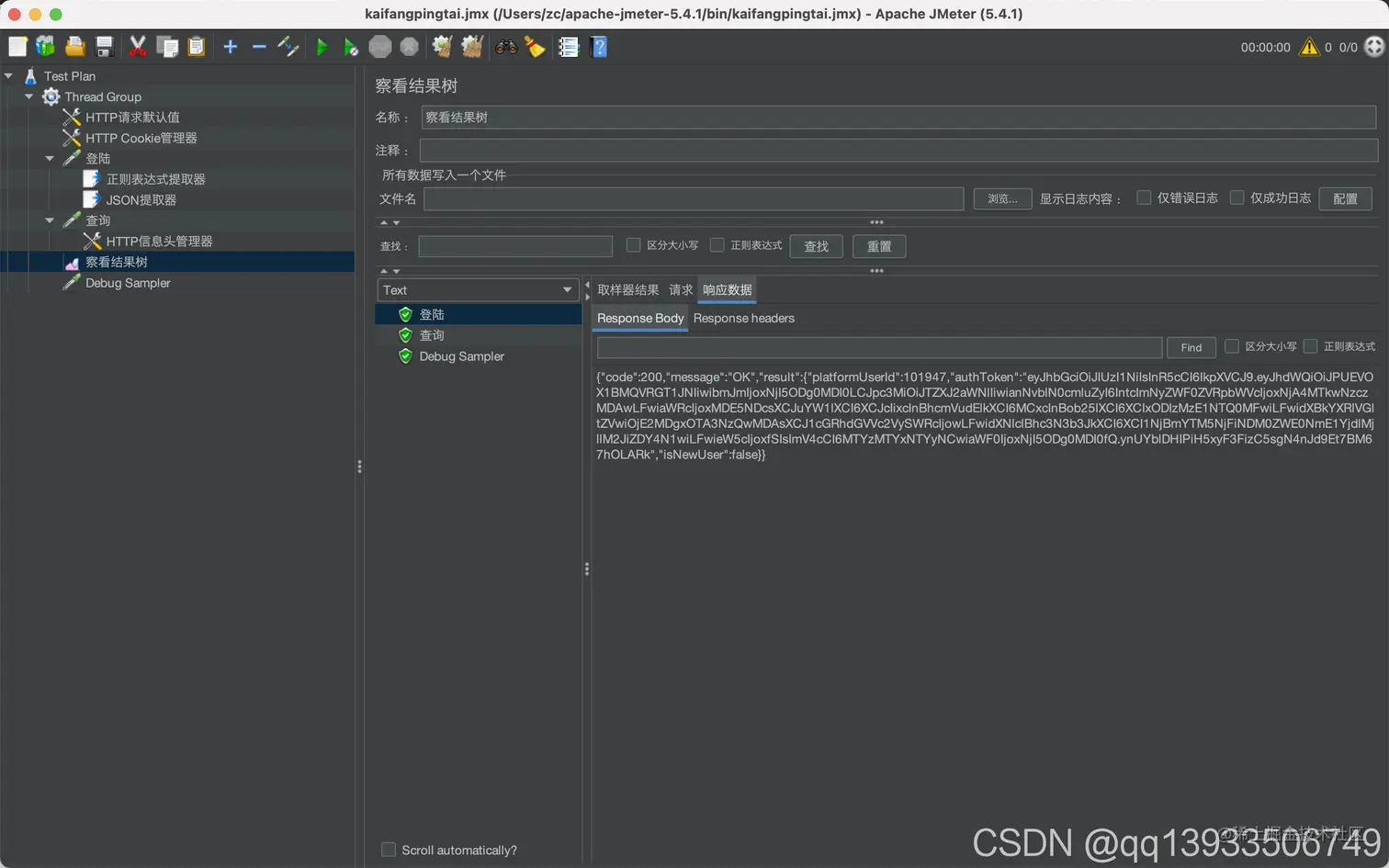Viewport: 1389px width, 868px height.
Task: Toggle 区分大小写 checkbox beside Find
Action: [1232, 346]
